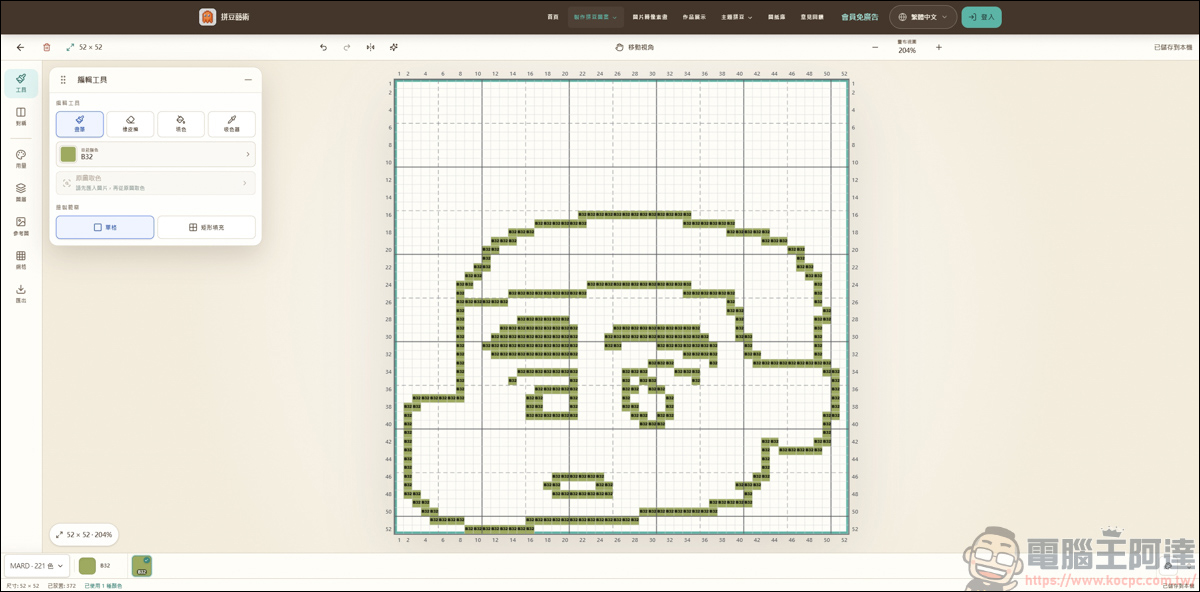
Task: Choose rectangle fill drawing mode
Action: pyautogui.click(x=206, y=227)
